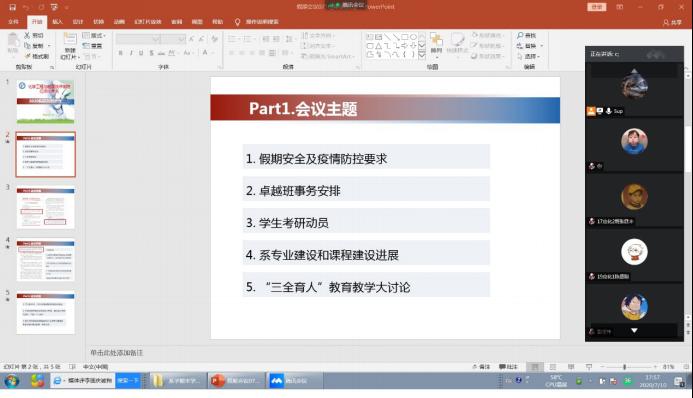Open the Layout (版式) dropdown
This screenshot has height=398, width=693.
94,35
